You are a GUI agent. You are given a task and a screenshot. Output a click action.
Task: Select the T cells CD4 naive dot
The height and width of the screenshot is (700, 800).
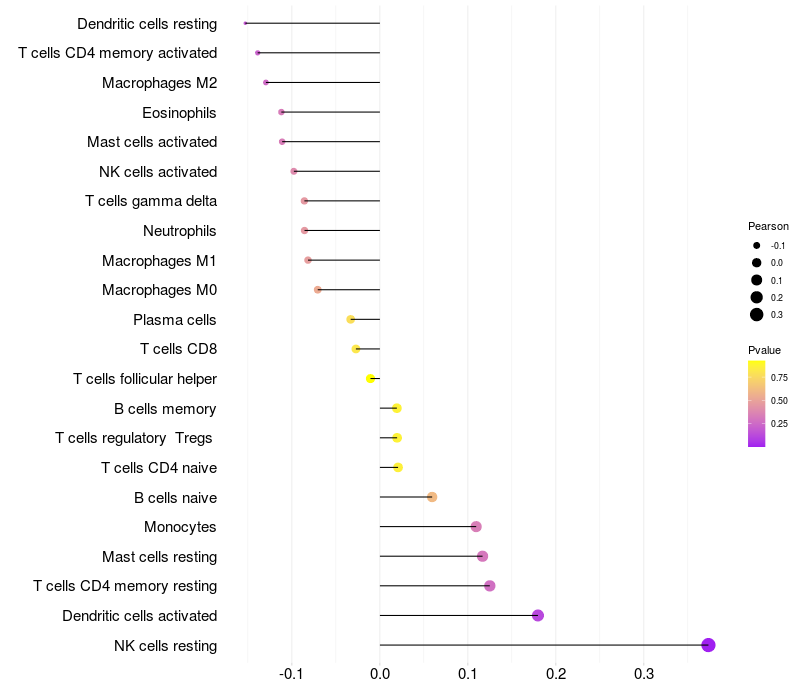[398, 467]
